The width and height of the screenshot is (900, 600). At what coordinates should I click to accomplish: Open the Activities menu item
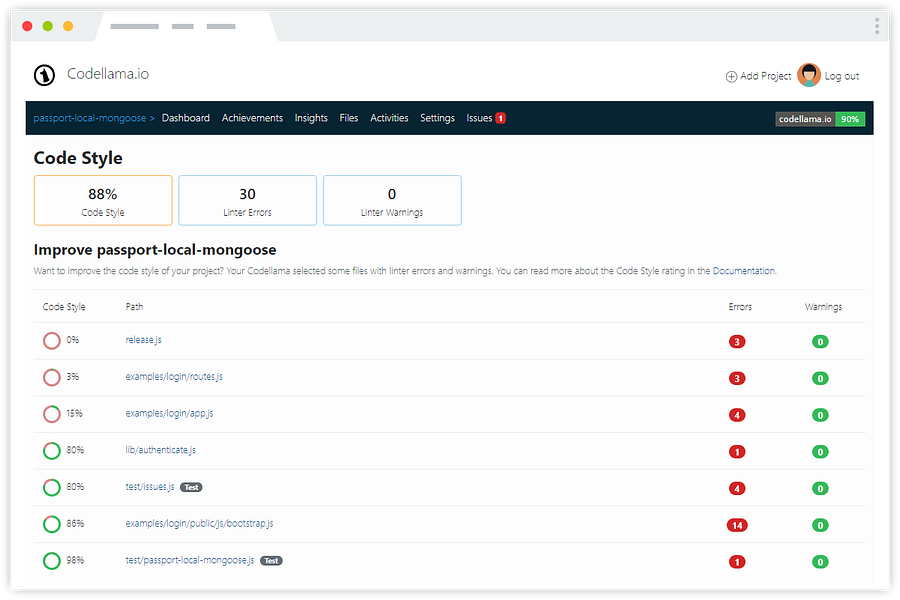tap(389, 118)
